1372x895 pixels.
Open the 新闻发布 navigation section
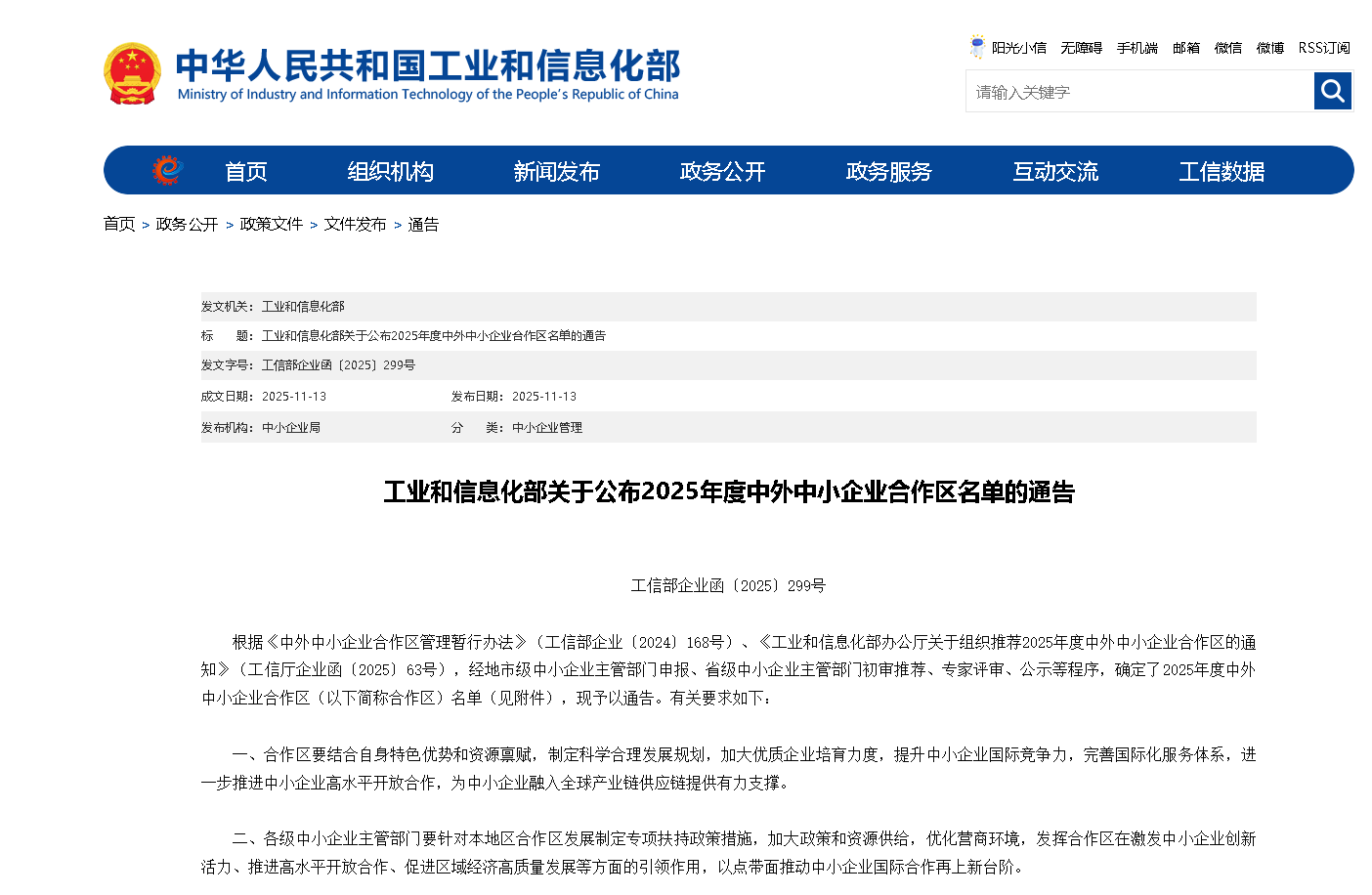[x=556, y=170]
